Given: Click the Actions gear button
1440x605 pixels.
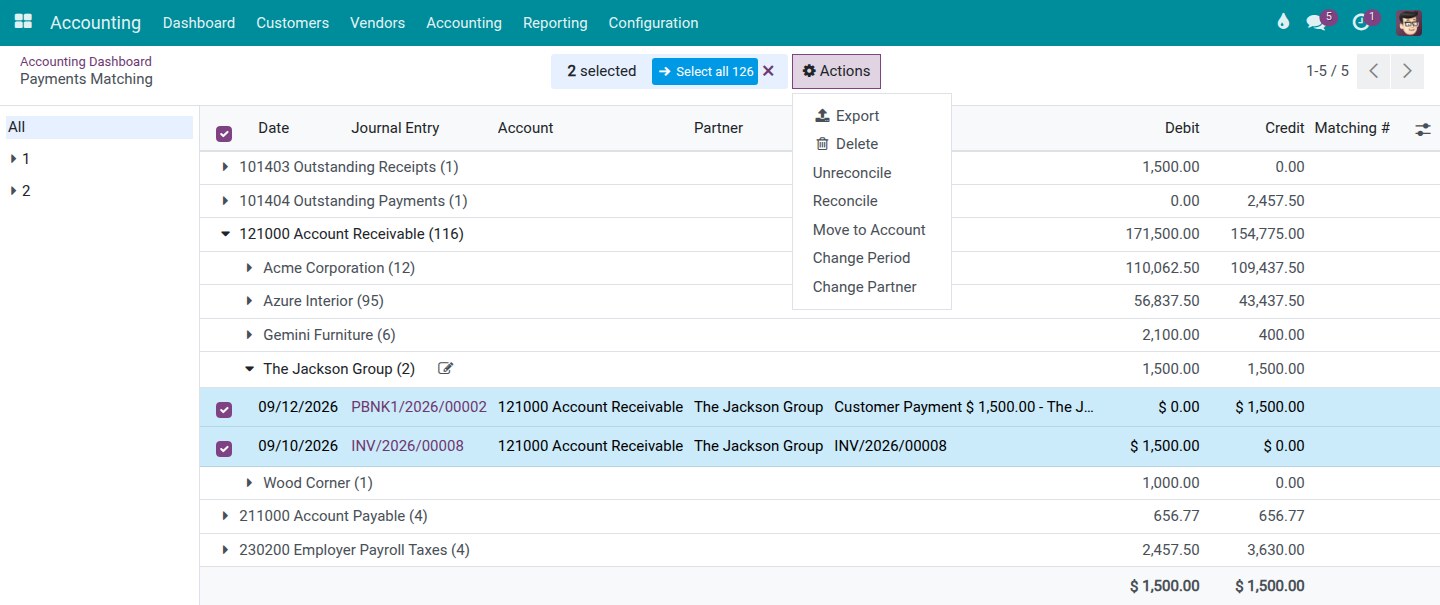Looking at the screenshot, I should pos(836,71).
